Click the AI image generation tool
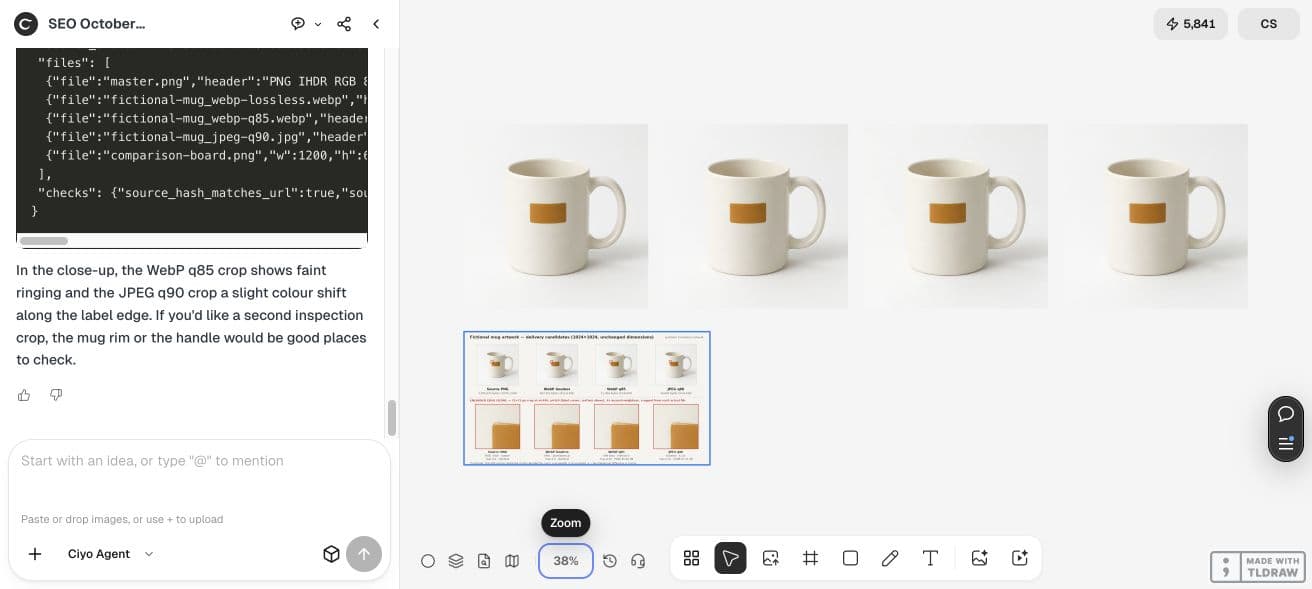 pos(979,558)
